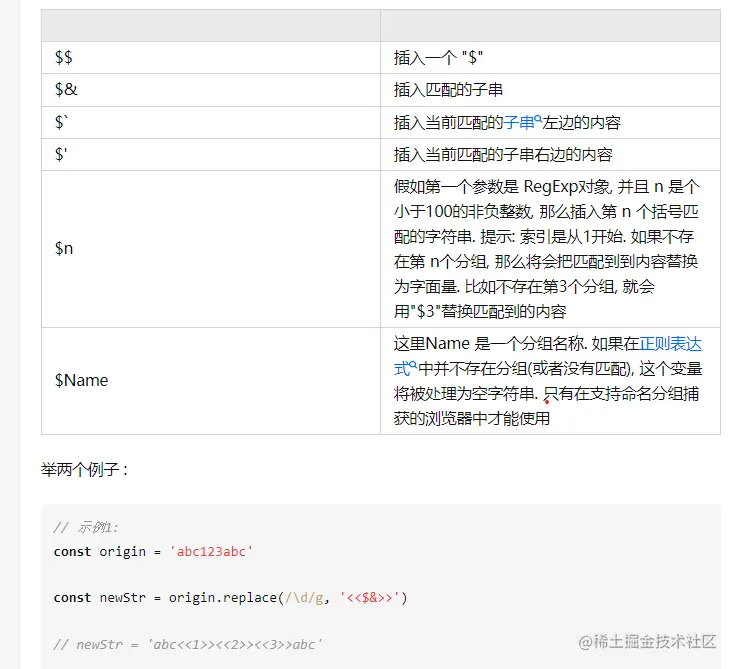Click the /\d/g regex in code

[312, 597]
